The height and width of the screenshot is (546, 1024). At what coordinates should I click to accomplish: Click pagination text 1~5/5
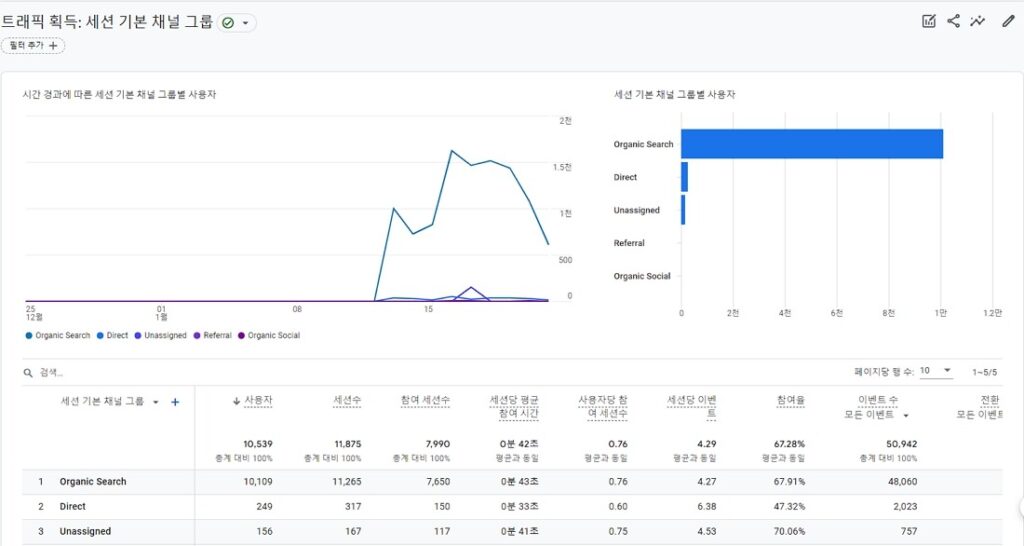coord(984,372)
